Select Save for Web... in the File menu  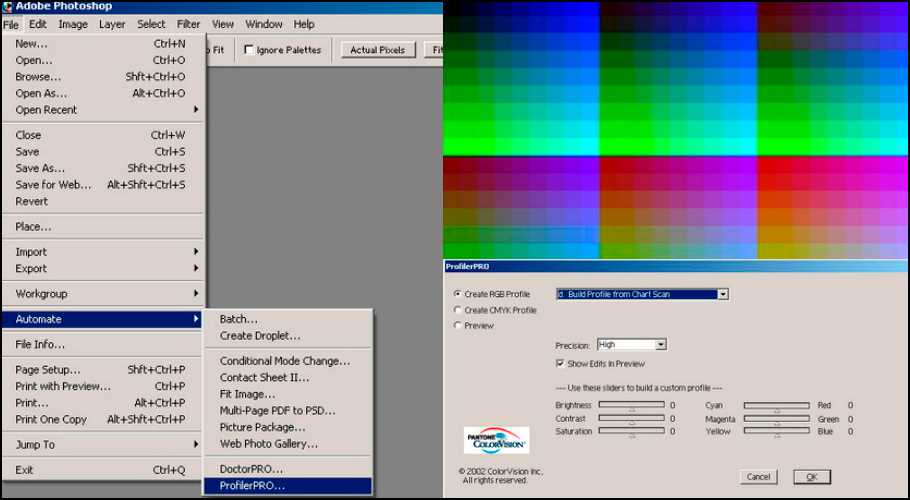pos(53,185)
